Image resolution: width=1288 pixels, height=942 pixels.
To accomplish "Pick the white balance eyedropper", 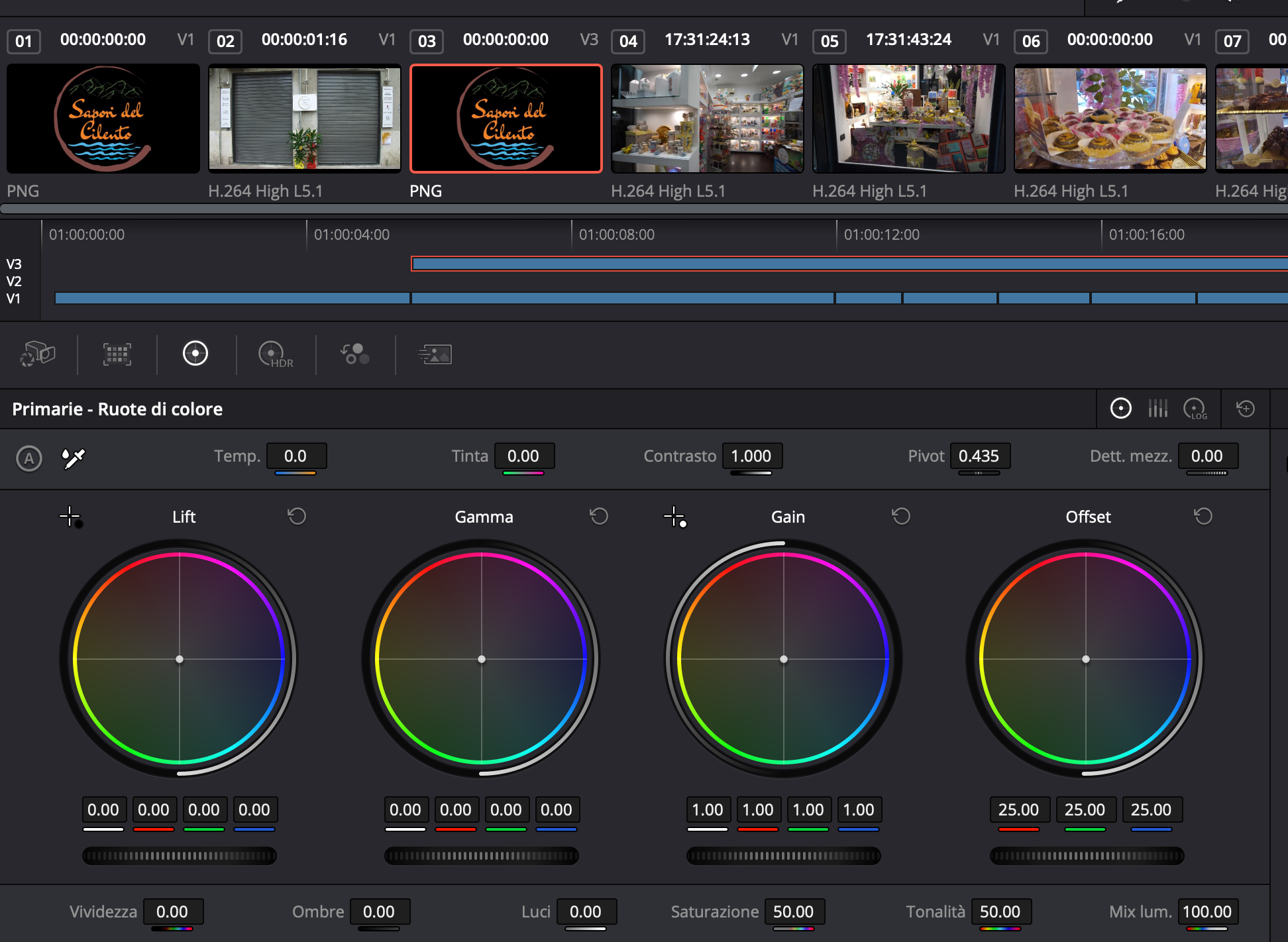I will pyautogui.click(x=74, y=458).
